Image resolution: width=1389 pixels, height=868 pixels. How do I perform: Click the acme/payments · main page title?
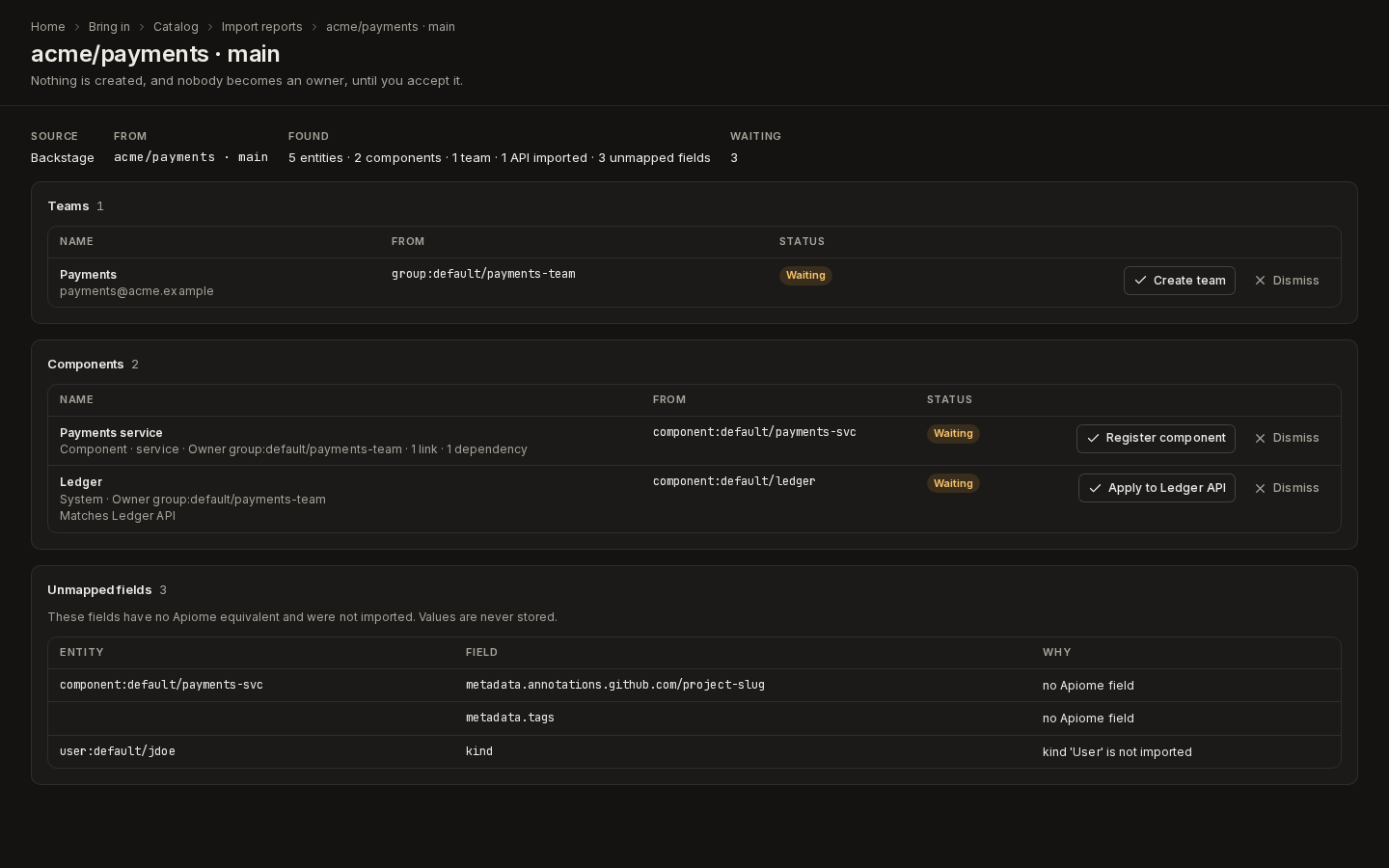click(155, 54)
